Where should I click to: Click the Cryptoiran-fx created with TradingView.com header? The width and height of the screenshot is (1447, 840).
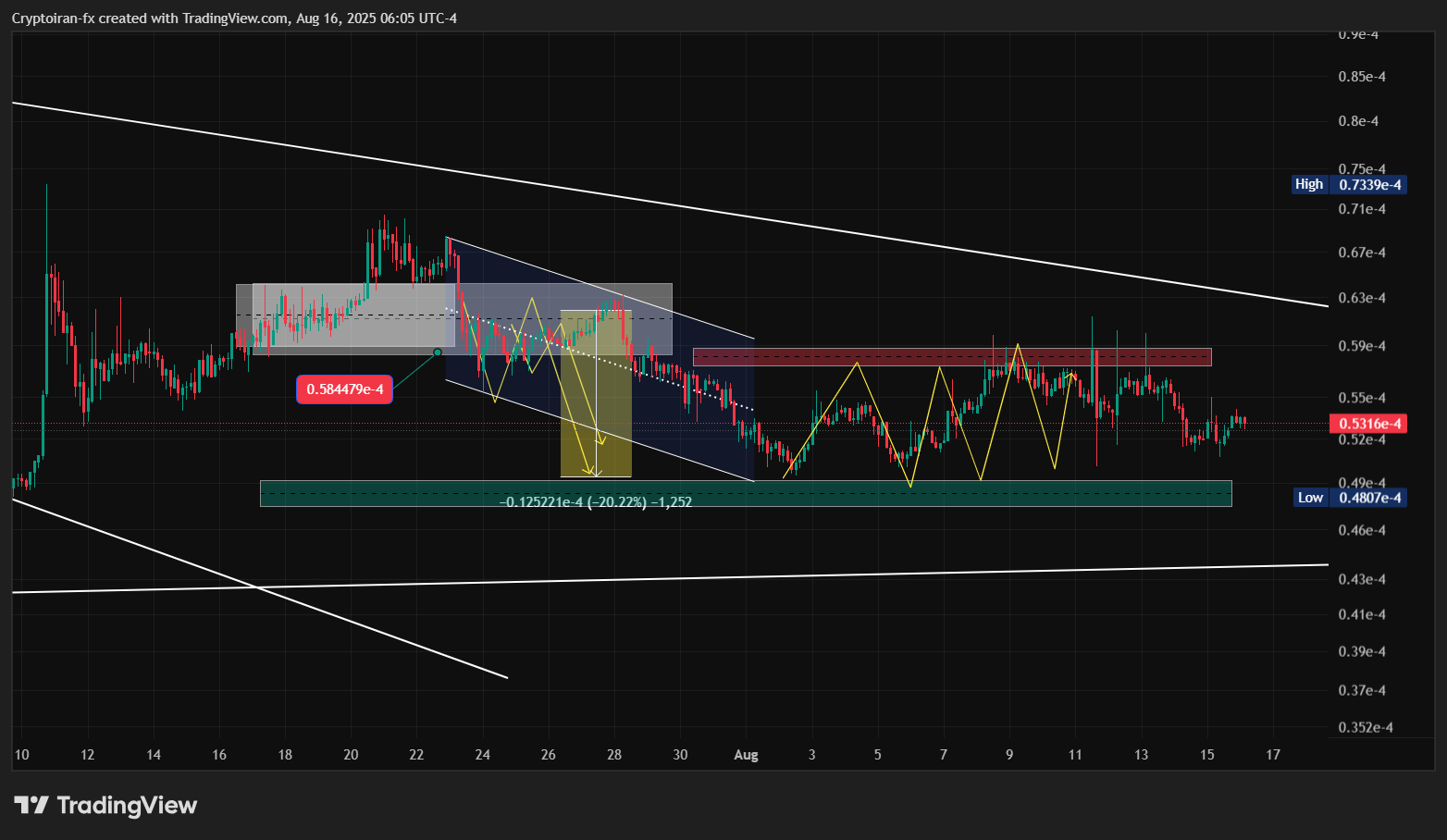pyautogui.click(x=234, y=19)
